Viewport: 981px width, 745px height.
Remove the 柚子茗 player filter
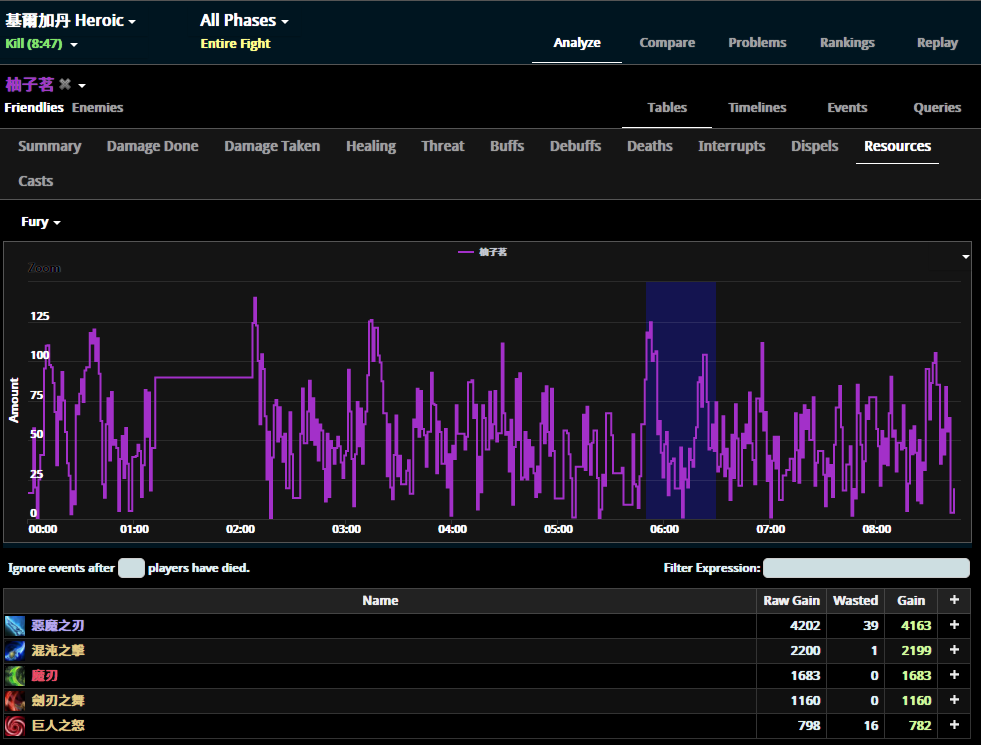pos(64,84)
